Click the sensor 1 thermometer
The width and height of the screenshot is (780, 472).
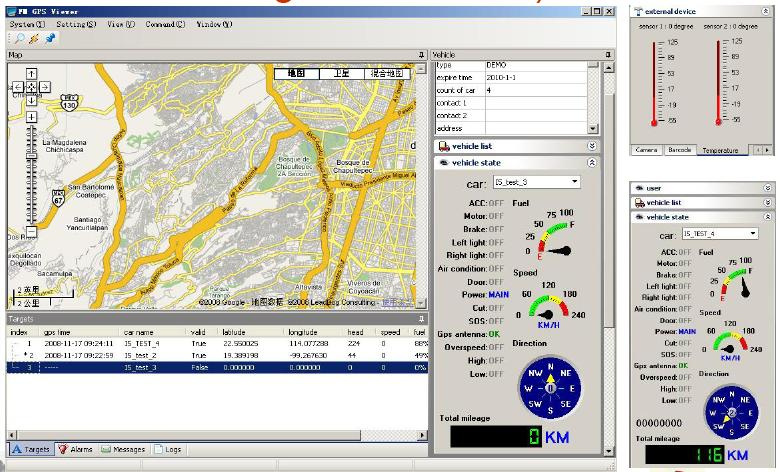coord(654,82)
